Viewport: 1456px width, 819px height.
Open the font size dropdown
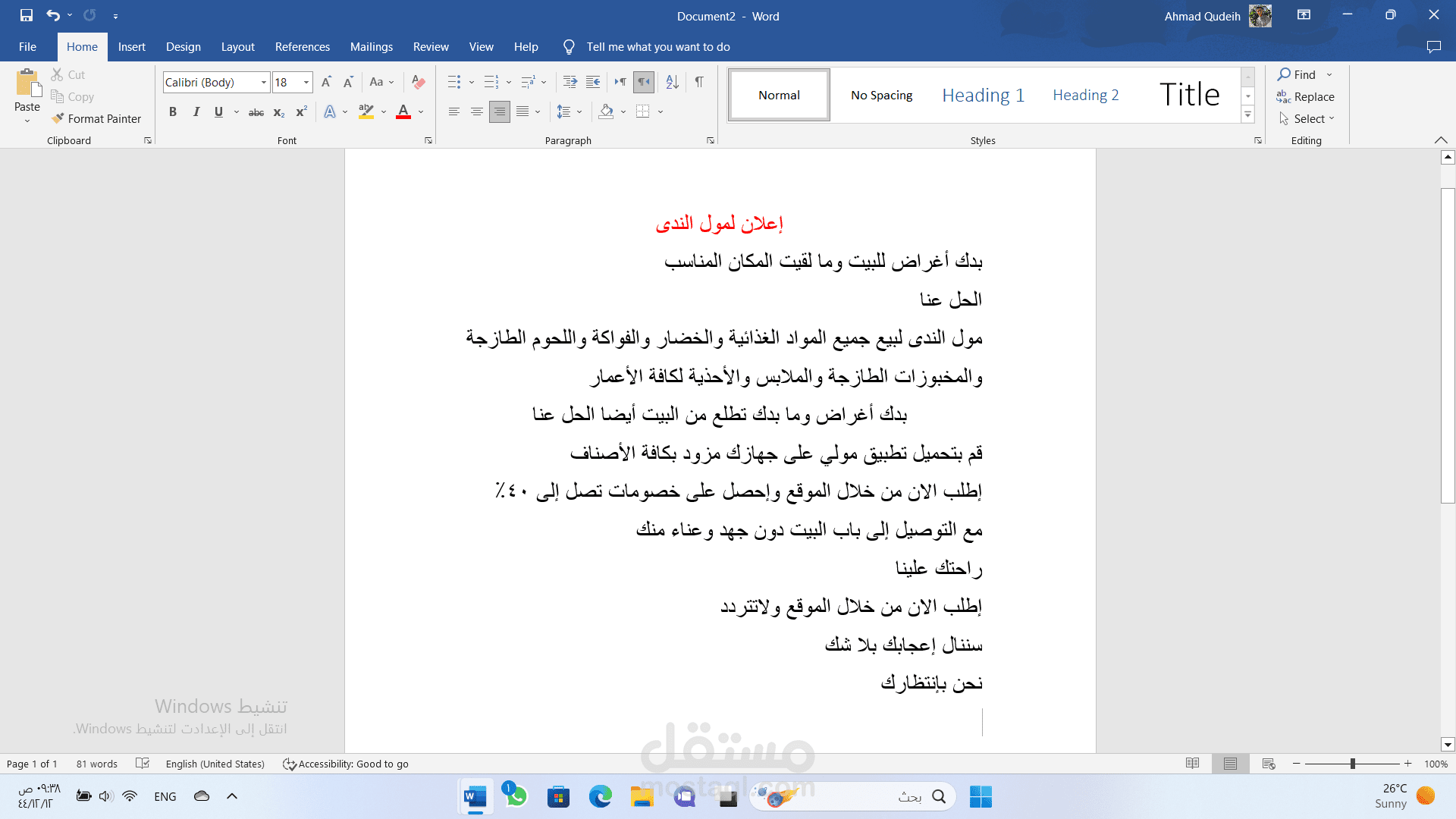point(306,82)
